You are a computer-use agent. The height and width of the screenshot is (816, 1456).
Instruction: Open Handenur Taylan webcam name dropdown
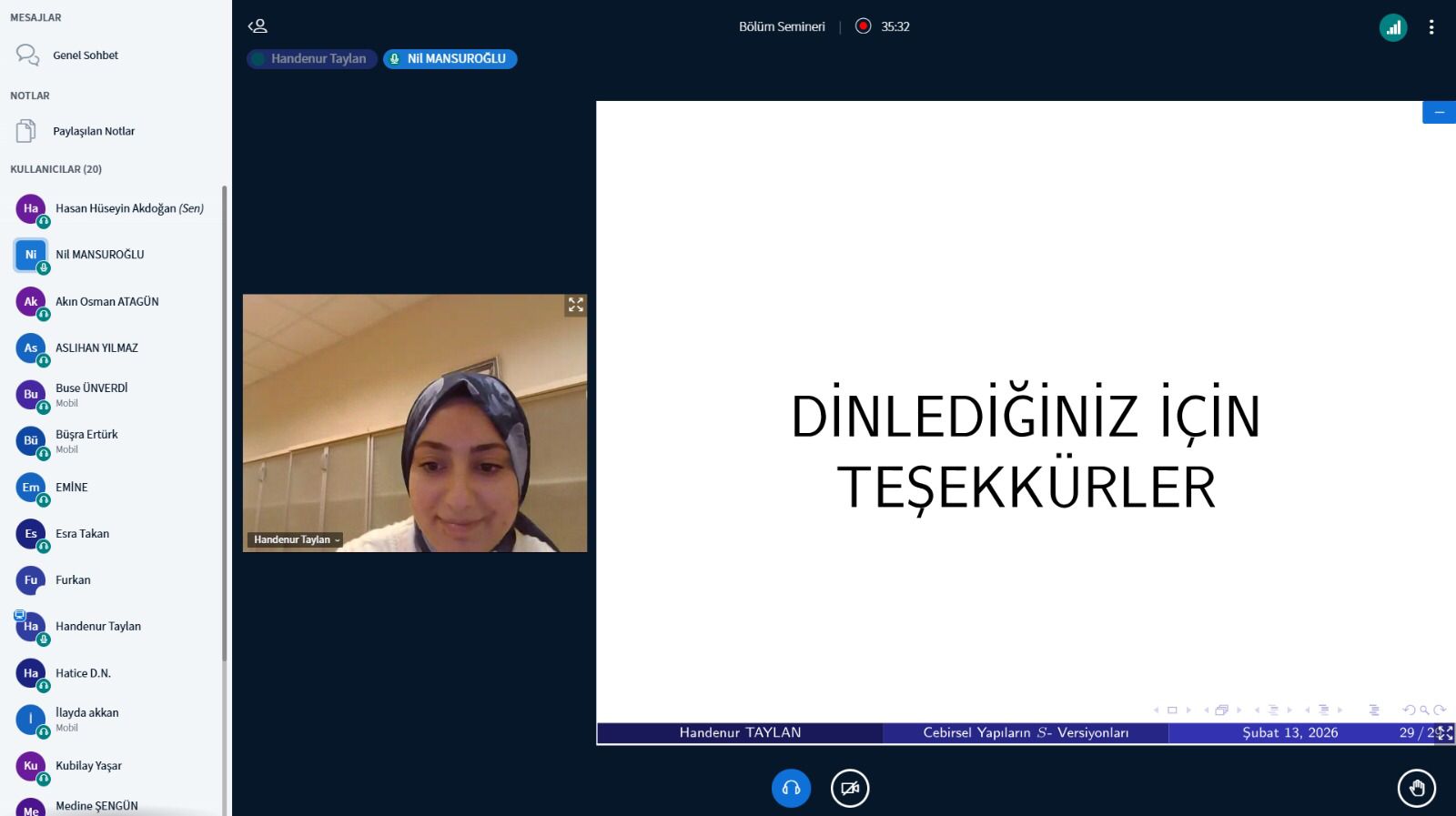[295, 539]
